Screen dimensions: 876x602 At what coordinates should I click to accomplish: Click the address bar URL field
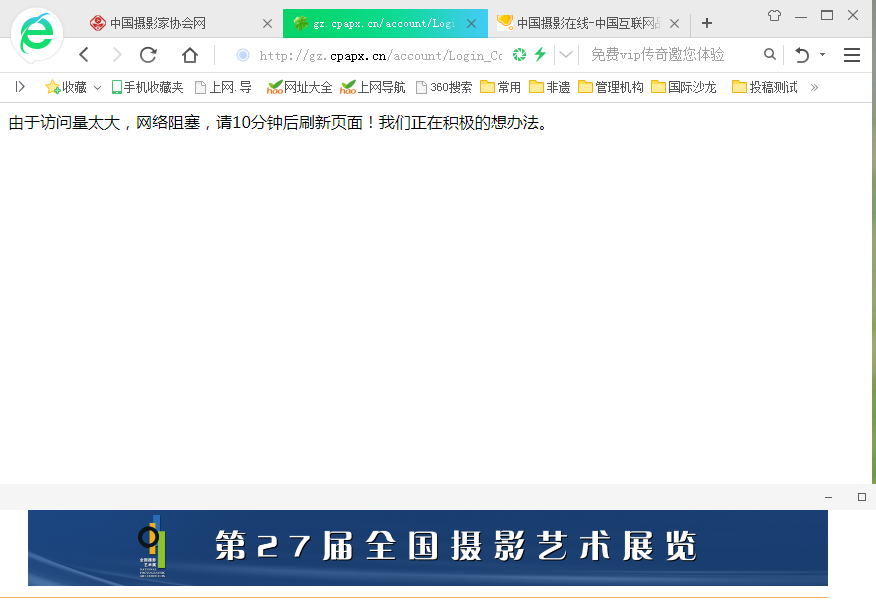[x=380, y=55]
